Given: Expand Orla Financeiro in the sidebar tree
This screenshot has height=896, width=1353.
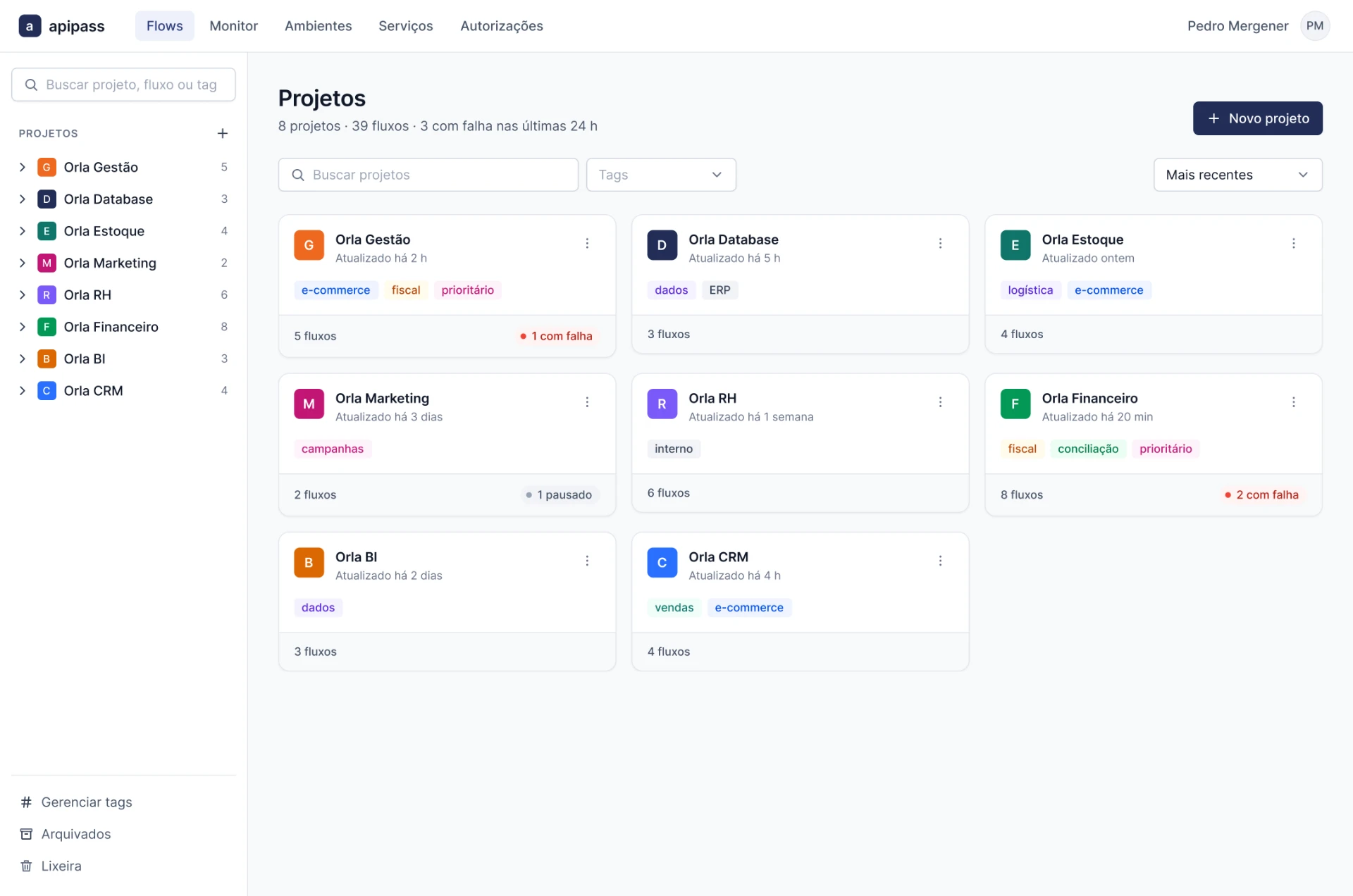Looking at the screenshot, I should point(23,326).
